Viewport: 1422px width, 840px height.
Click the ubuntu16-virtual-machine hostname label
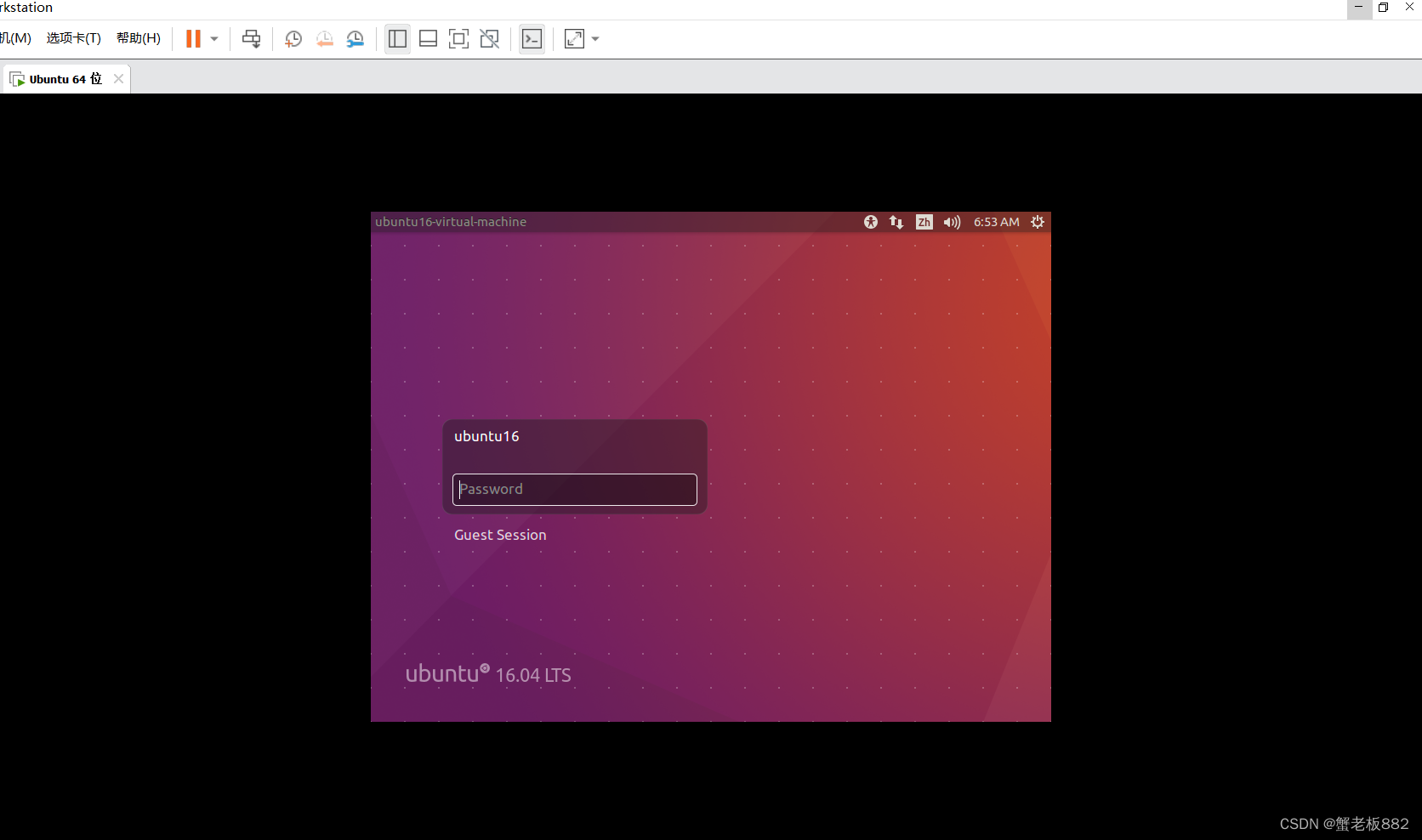tap(451, 222)
